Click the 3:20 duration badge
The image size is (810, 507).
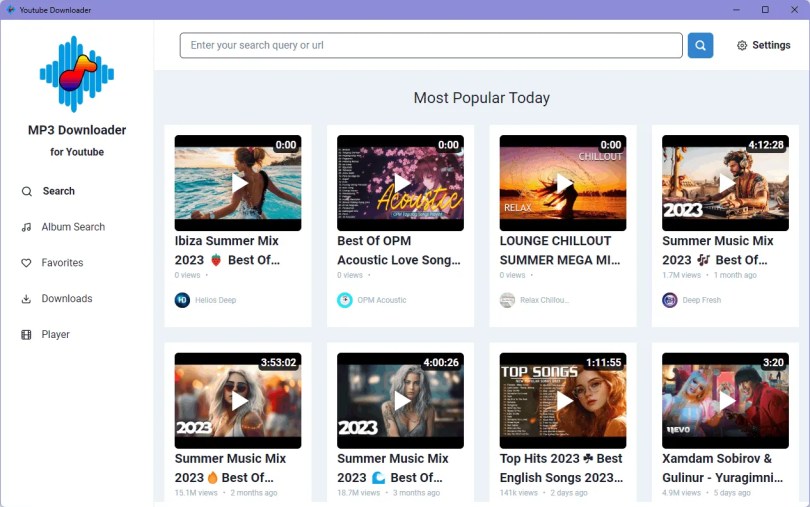click(773, 362)
